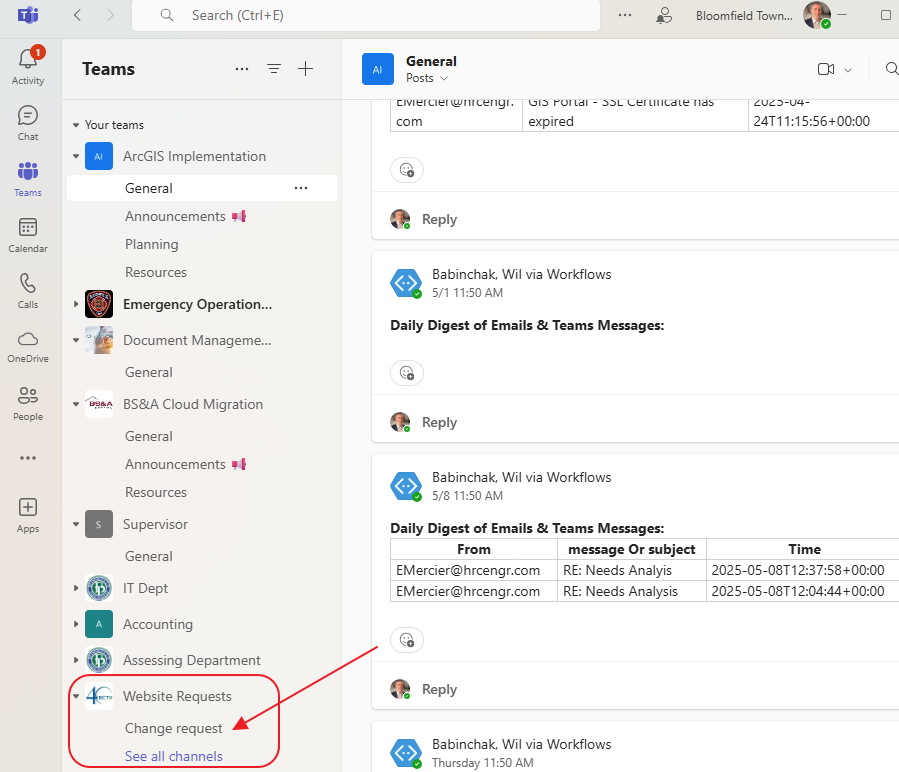Click the Search (Ctrl+E) box
The width and height of the screenshot is (899, 772).
tap(366, 15)
